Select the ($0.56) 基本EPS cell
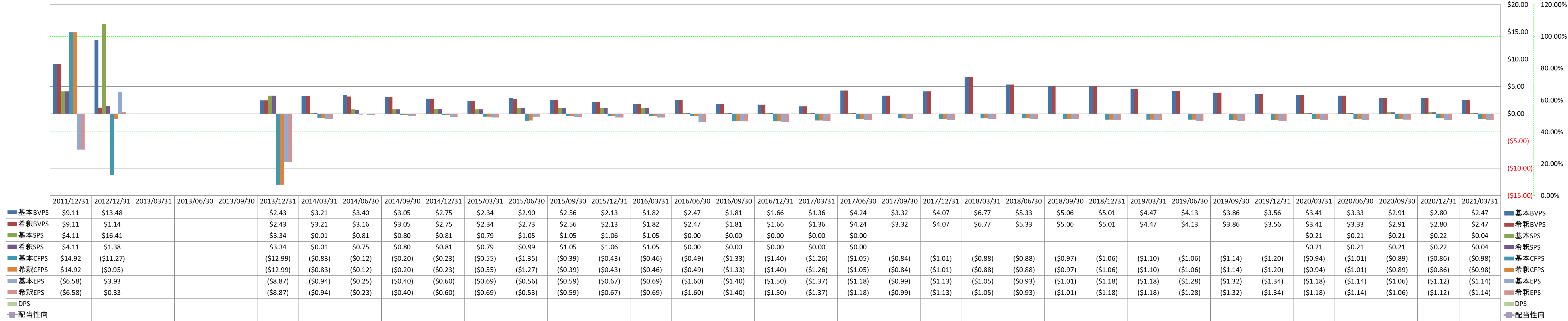 point(527,281)
